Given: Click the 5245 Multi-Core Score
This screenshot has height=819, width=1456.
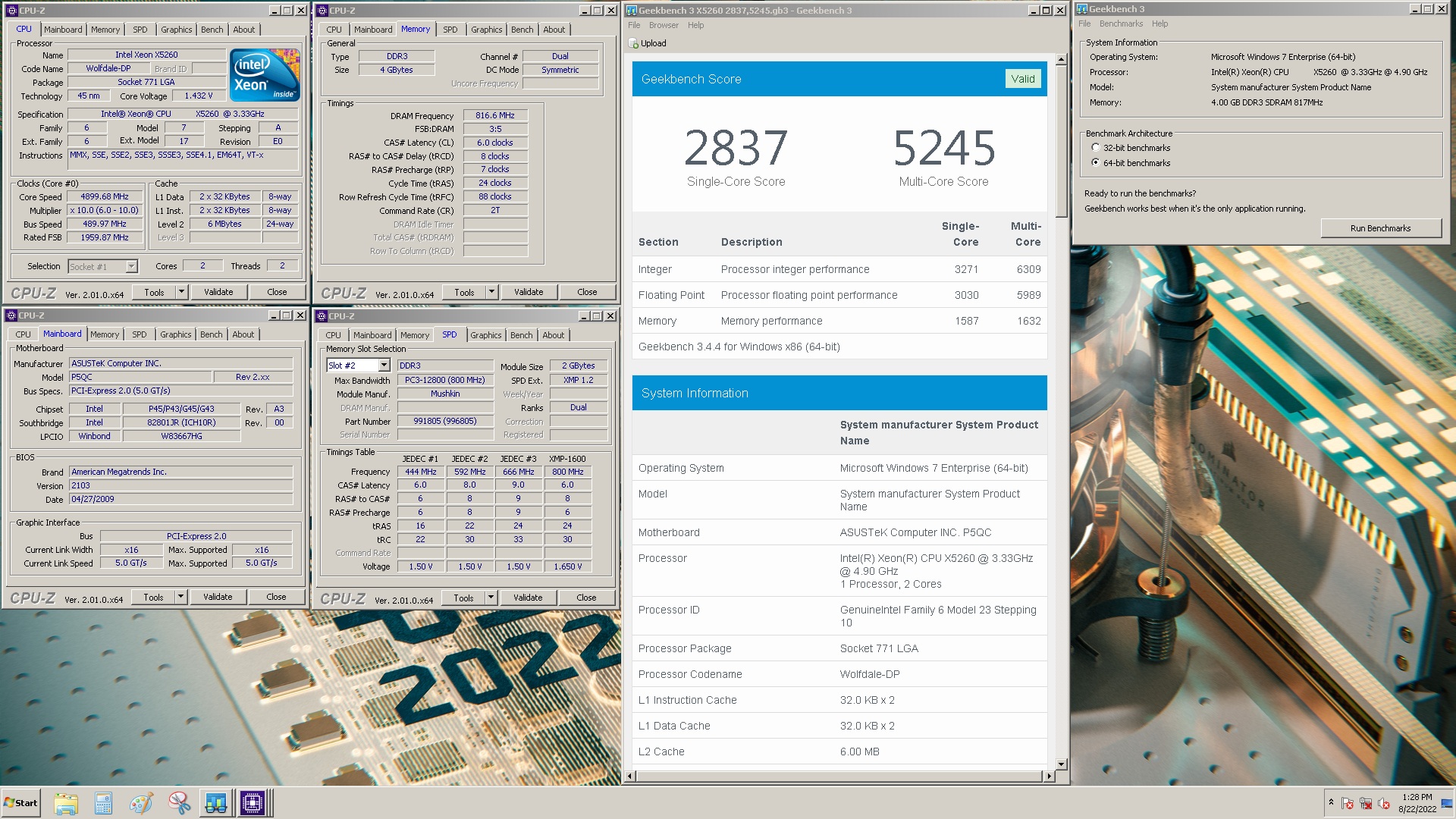Looking at the screenshot, I should tap(944, 148).
